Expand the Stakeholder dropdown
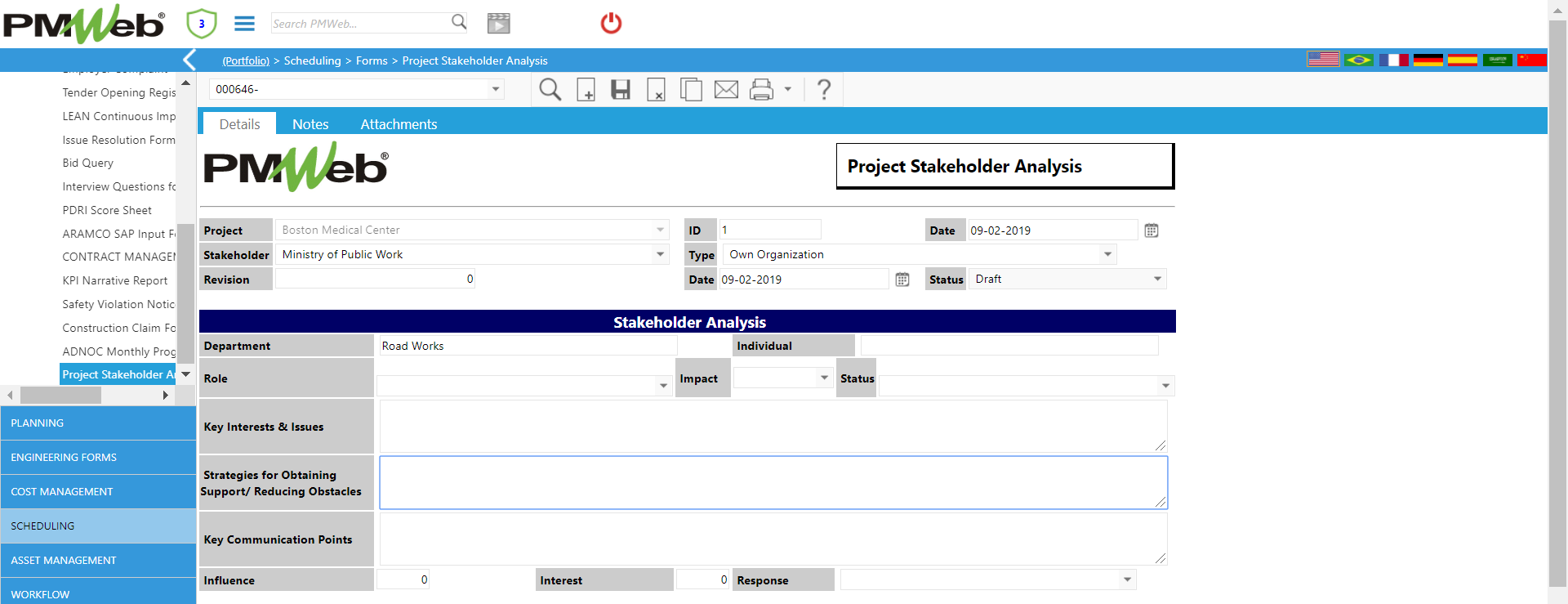Image resolution: width=1568 pixels, height=604 pixels. (x=660, y=254)
